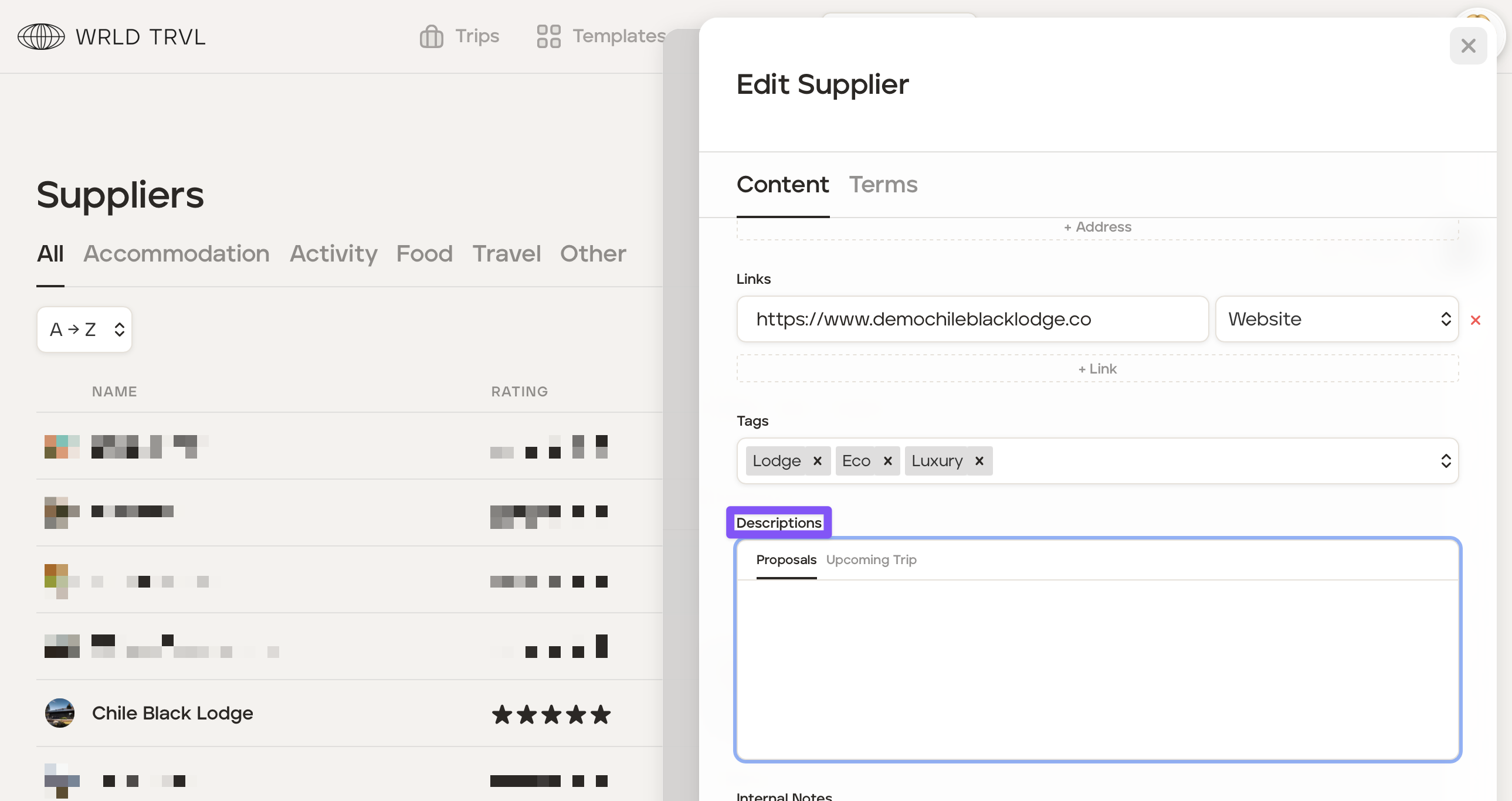Viewport: 1512px width, 801px height.
Task: Open the A→Z sort dropdown
Action: tap(84, 329)
